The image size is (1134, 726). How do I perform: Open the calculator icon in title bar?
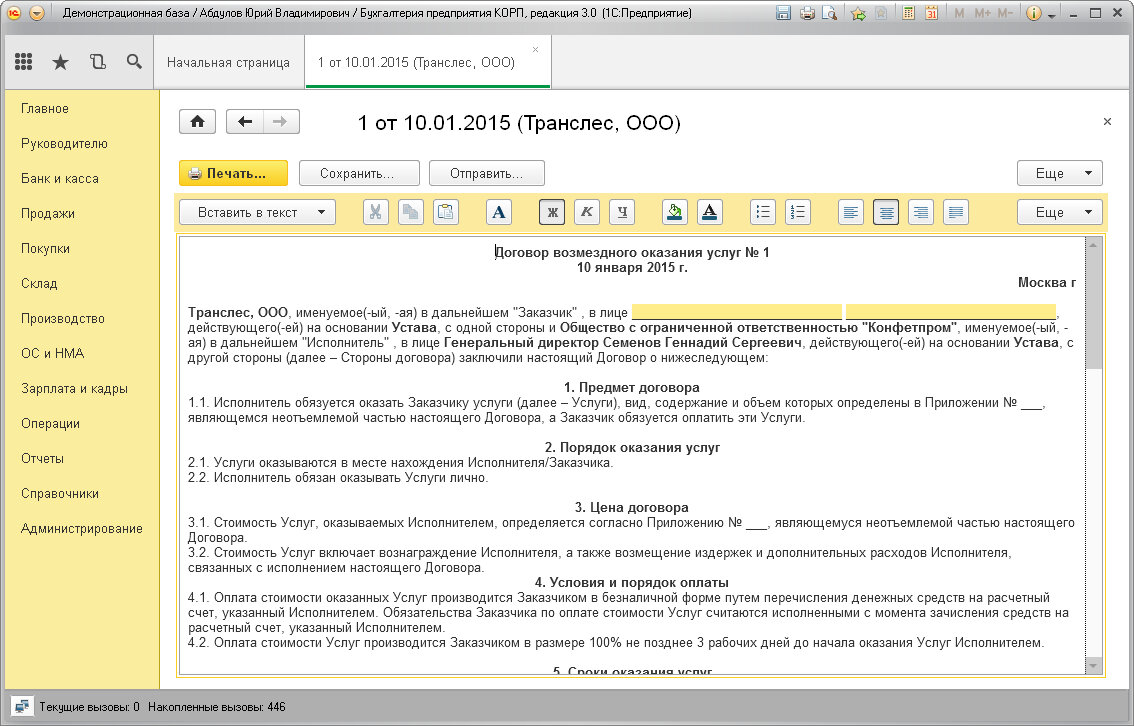[908, 14]
